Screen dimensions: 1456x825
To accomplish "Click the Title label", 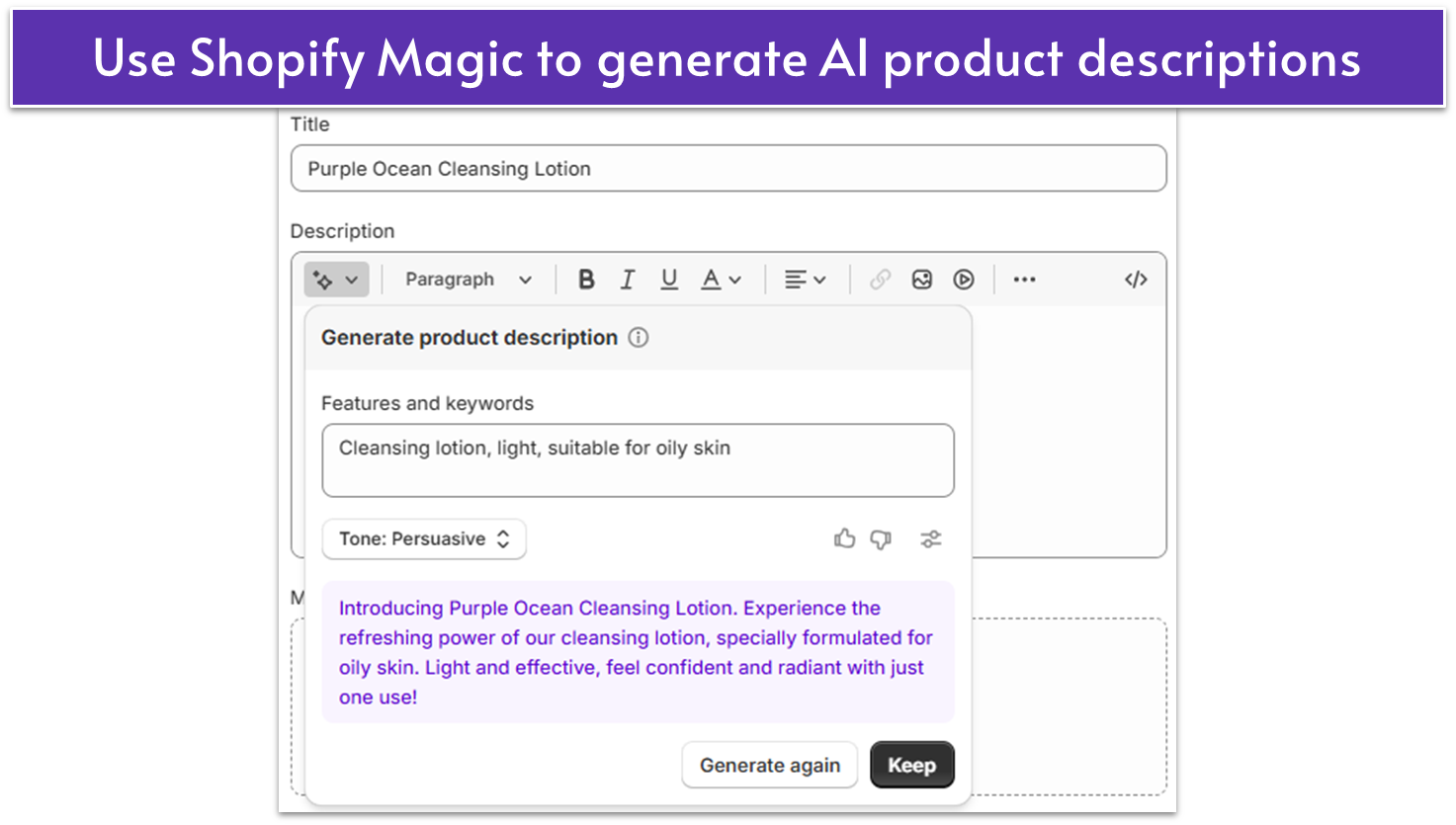I will [309, 124].
